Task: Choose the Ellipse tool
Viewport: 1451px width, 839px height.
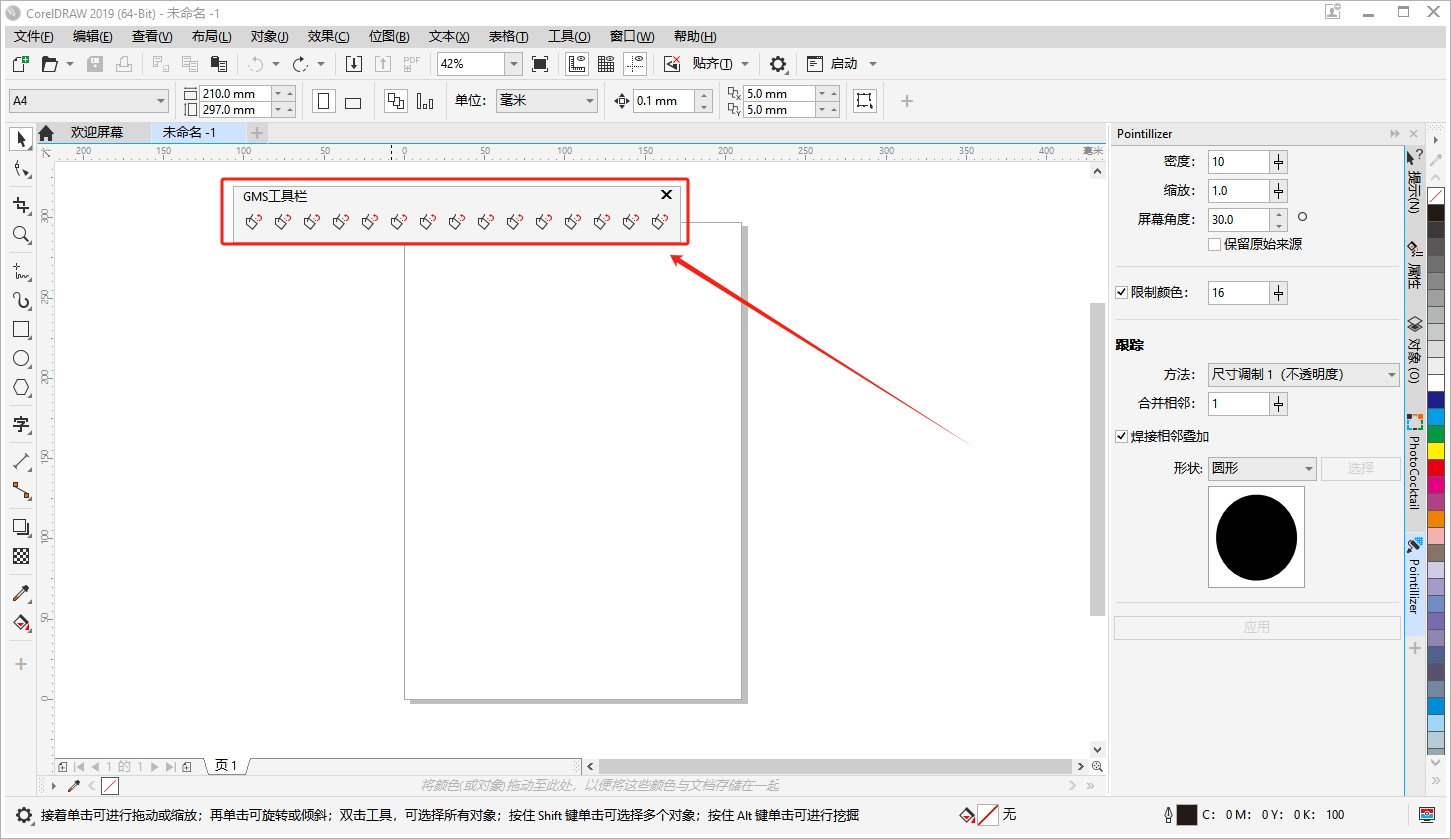Action: pyautogui.click(x=21, y=358)
